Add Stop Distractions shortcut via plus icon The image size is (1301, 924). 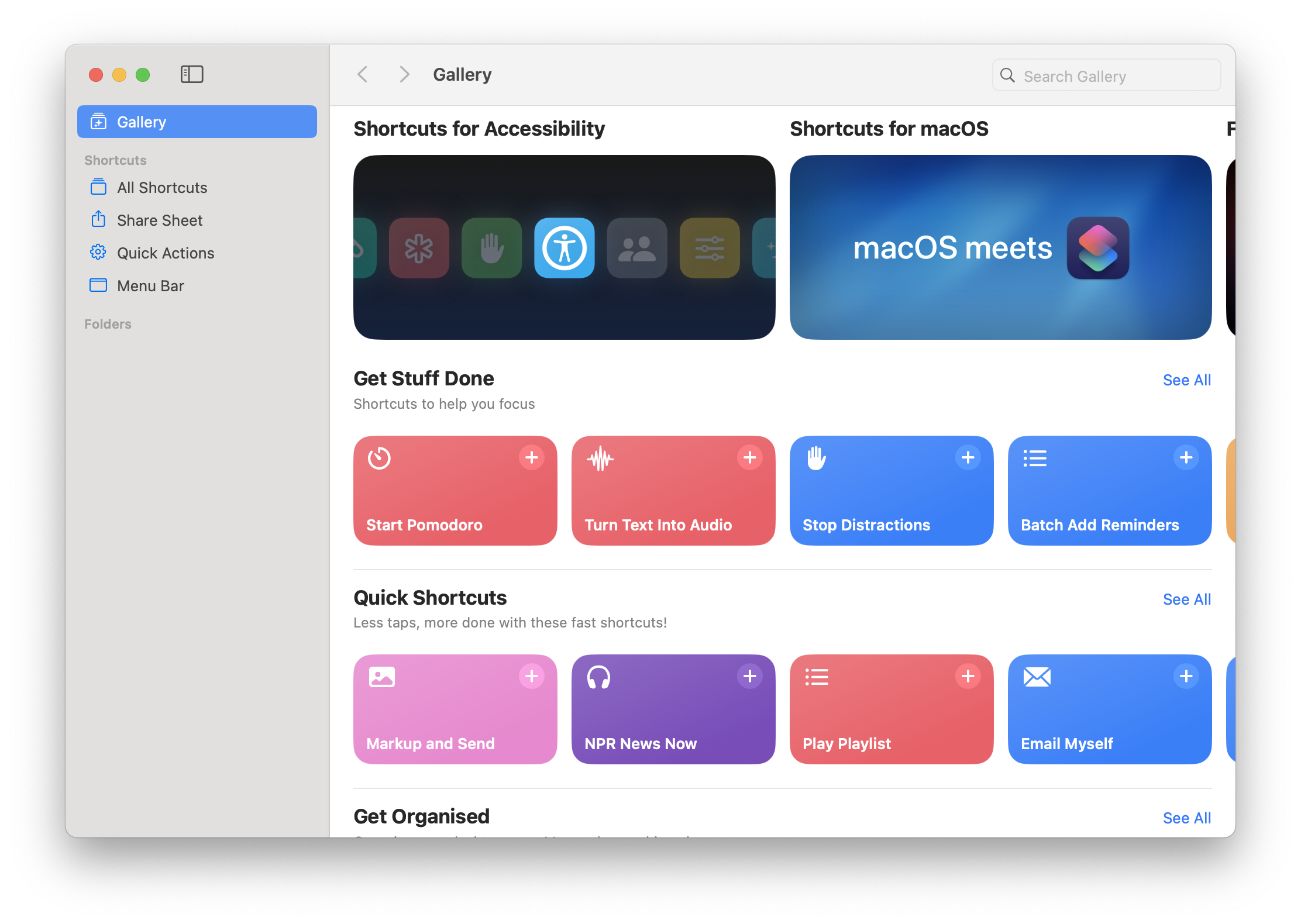coord(968,457)
